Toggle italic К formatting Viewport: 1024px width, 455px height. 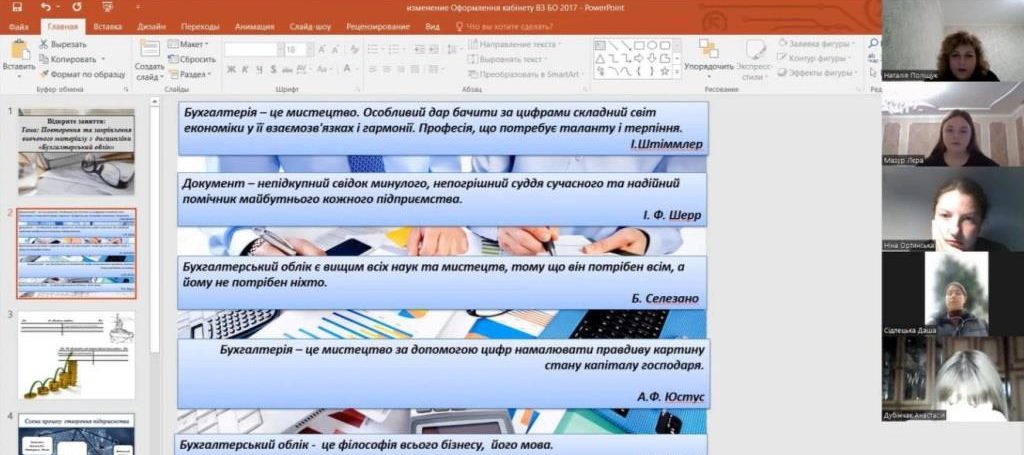[x=246, y=69]
